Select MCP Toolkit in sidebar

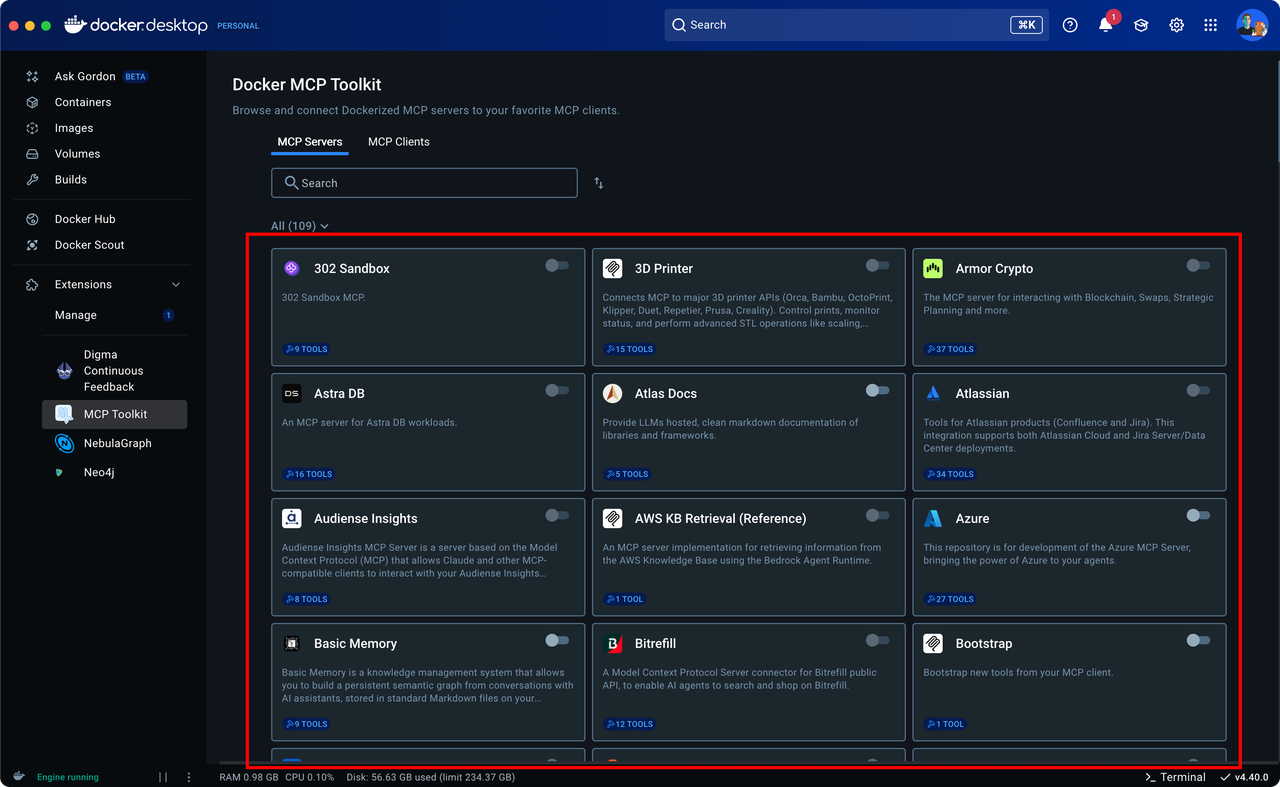coord(115,414)
